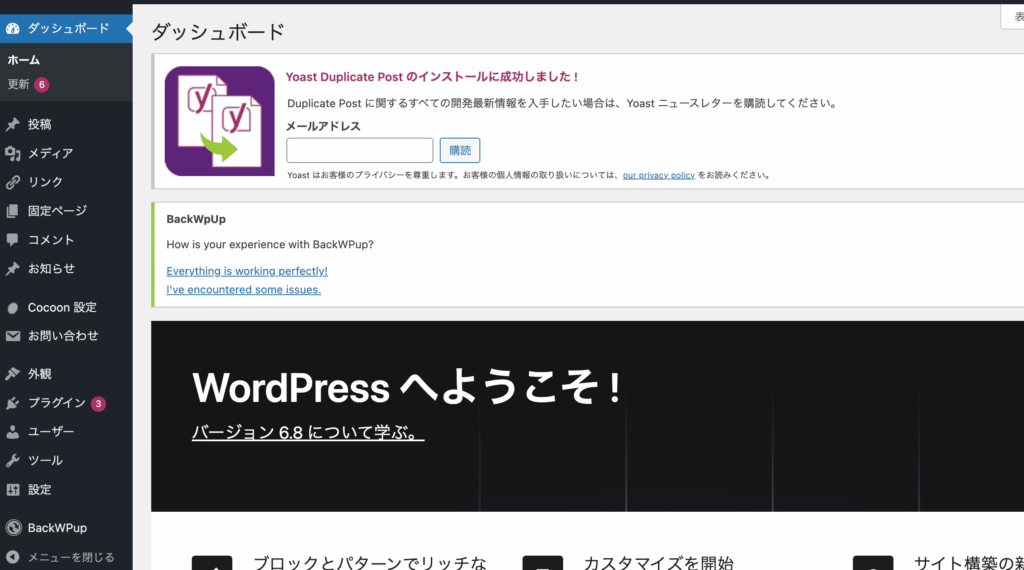Open the 表示オプション tab at top right

coord(1012,17)
